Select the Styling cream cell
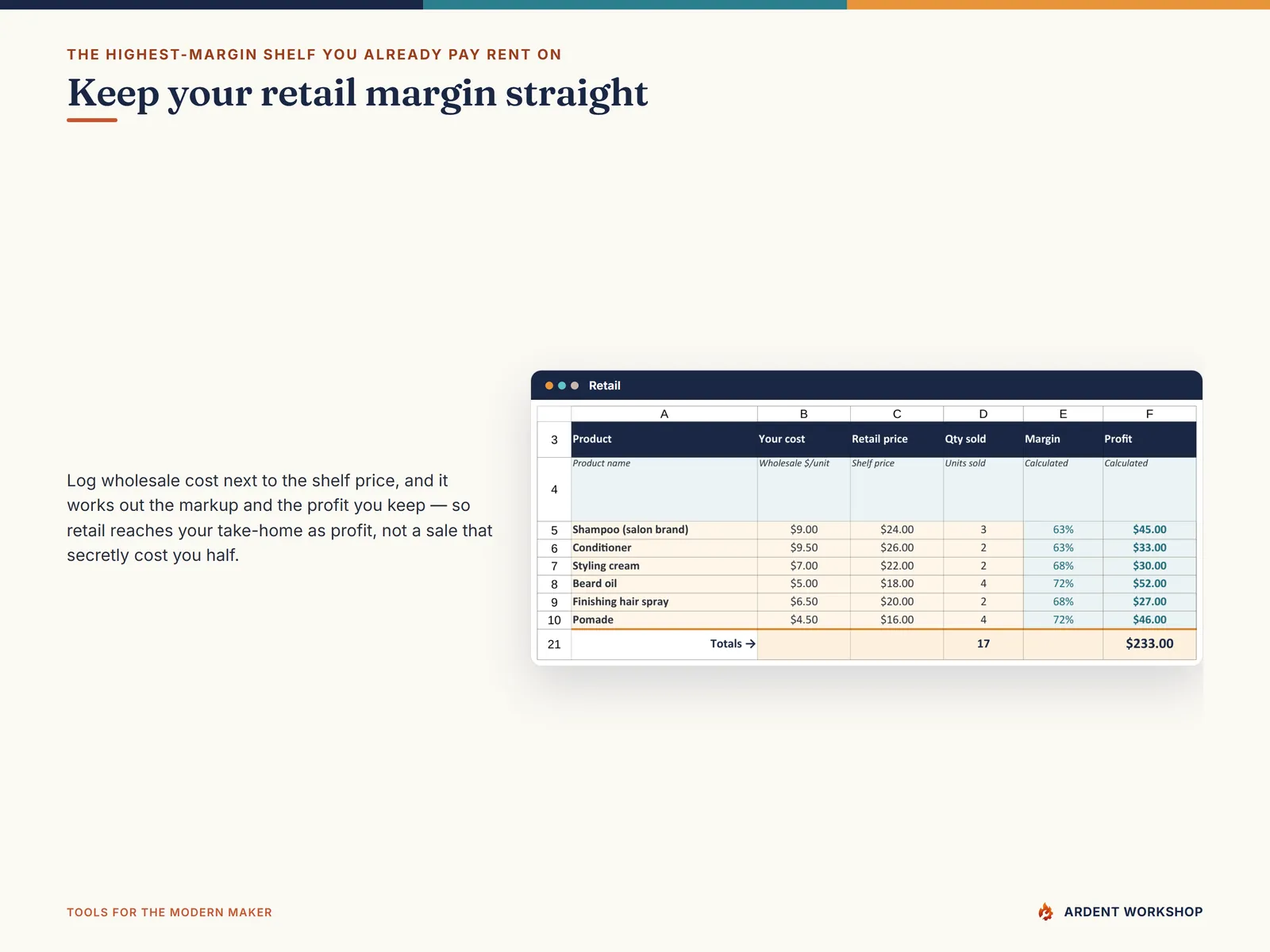 click(x=664, y=566)
